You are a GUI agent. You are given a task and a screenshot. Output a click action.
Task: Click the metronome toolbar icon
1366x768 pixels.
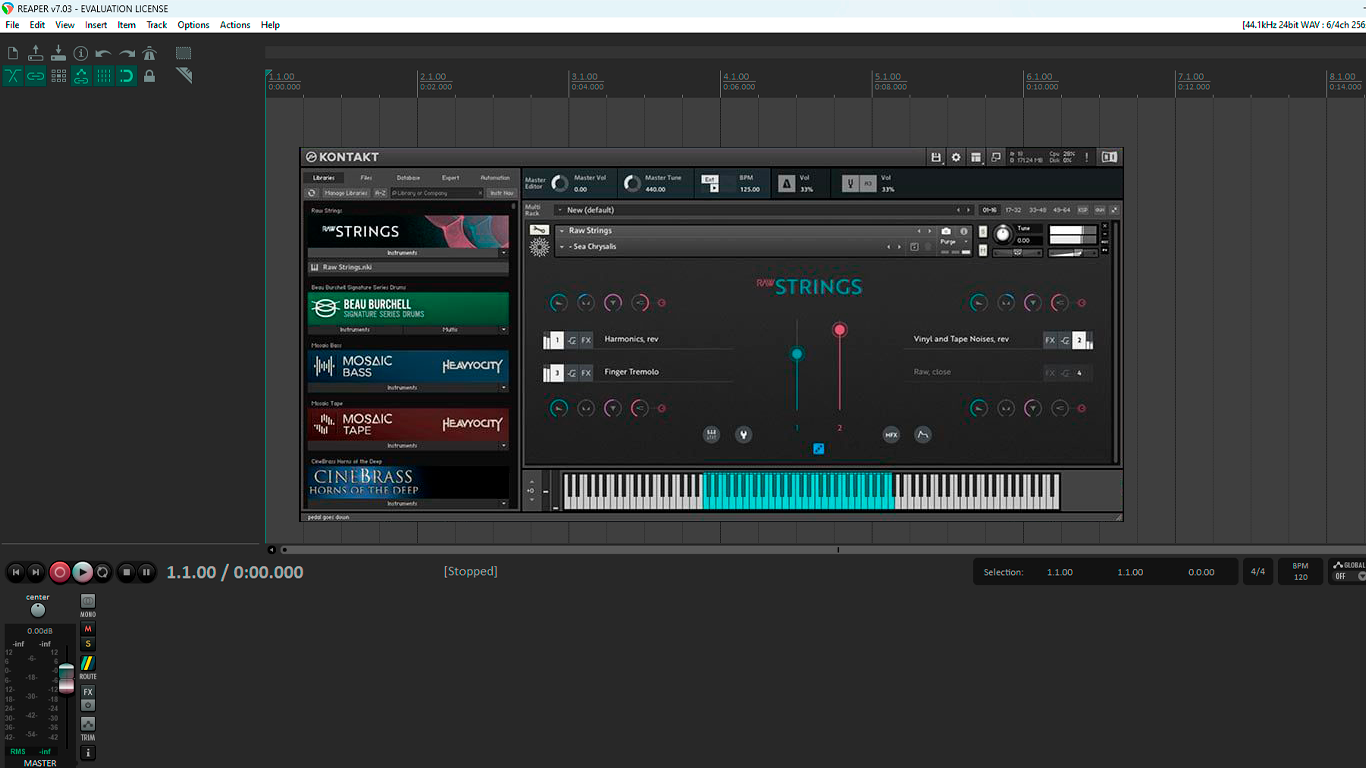(x=150, y=53)
